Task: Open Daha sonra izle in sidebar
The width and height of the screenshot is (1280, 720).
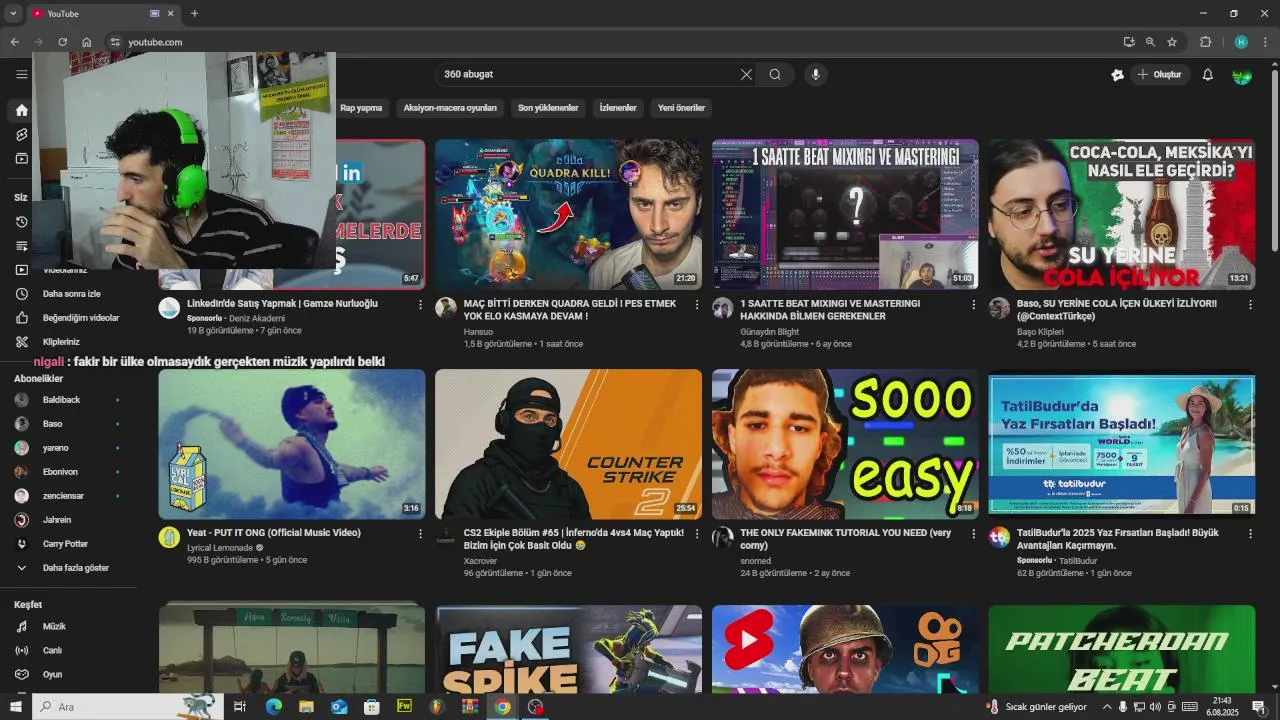Action: pos(72,294)
